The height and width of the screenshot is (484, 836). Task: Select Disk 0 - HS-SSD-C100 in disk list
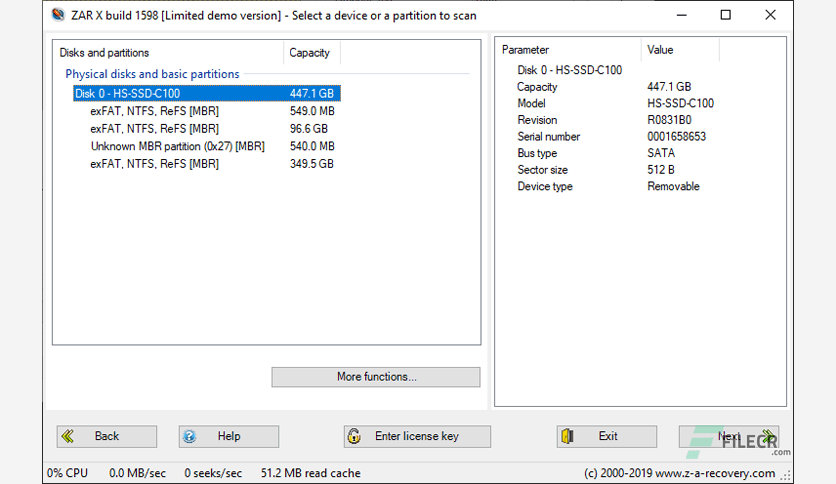[x=207, y=94]
